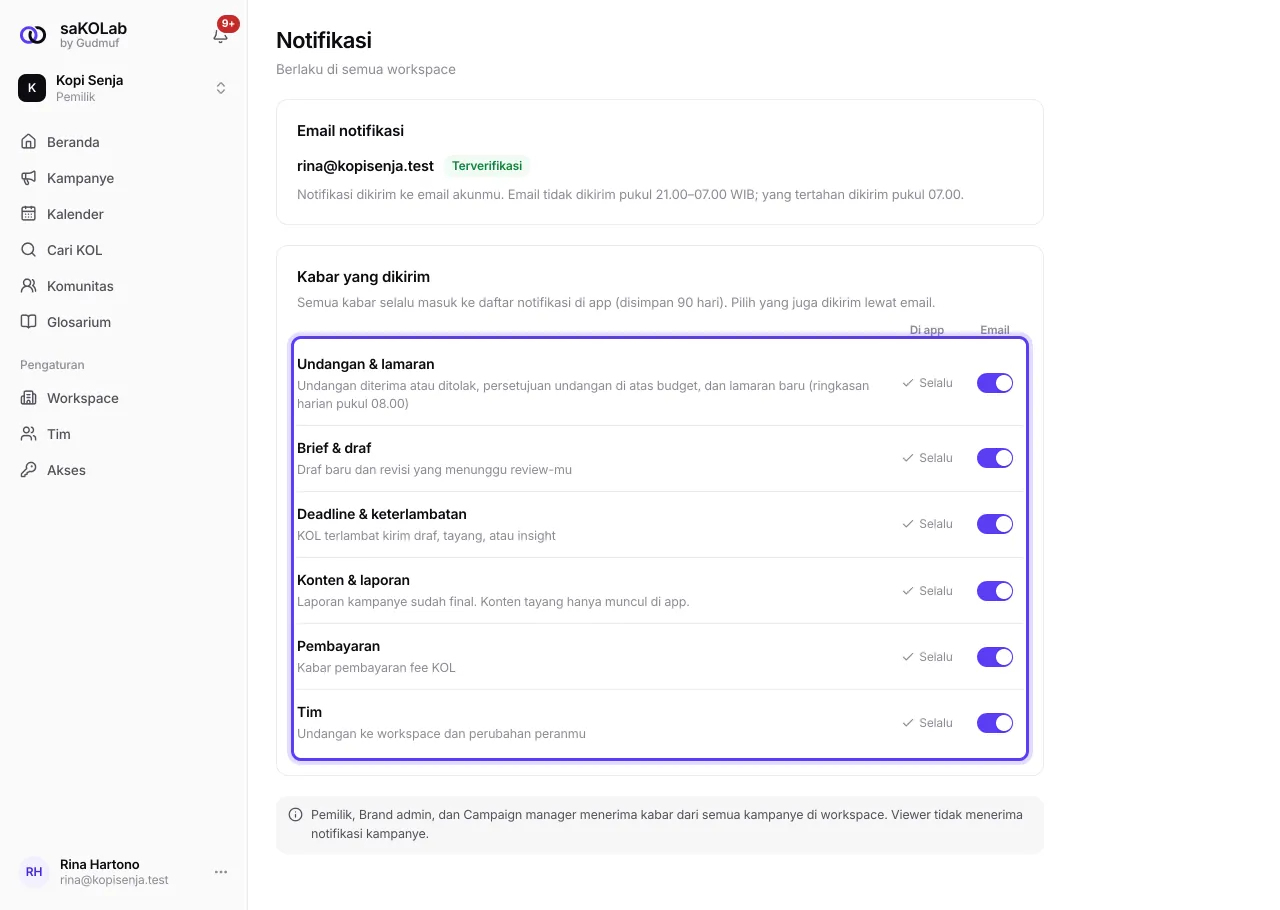The image size is (1280, 910).
Task: Click the Kopi Senja workspace avatar
Action: (32, 88)
